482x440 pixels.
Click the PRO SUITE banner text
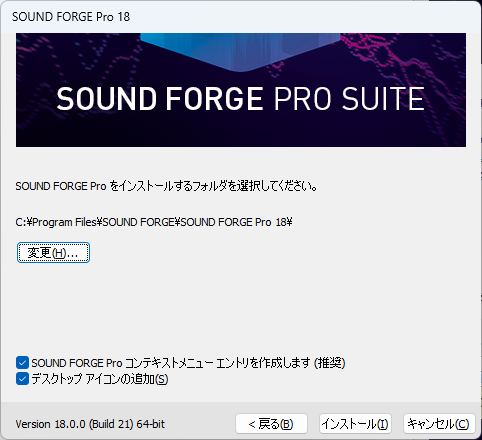pos(349,99)
